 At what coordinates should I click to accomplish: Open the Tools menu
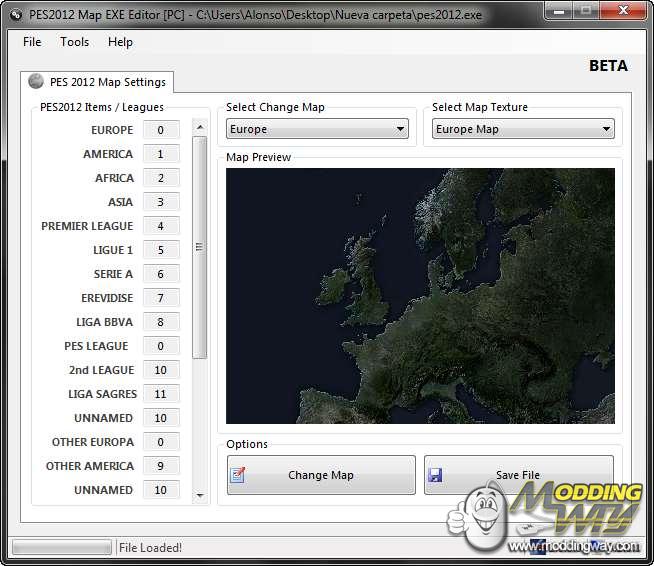tap(74, 42)
